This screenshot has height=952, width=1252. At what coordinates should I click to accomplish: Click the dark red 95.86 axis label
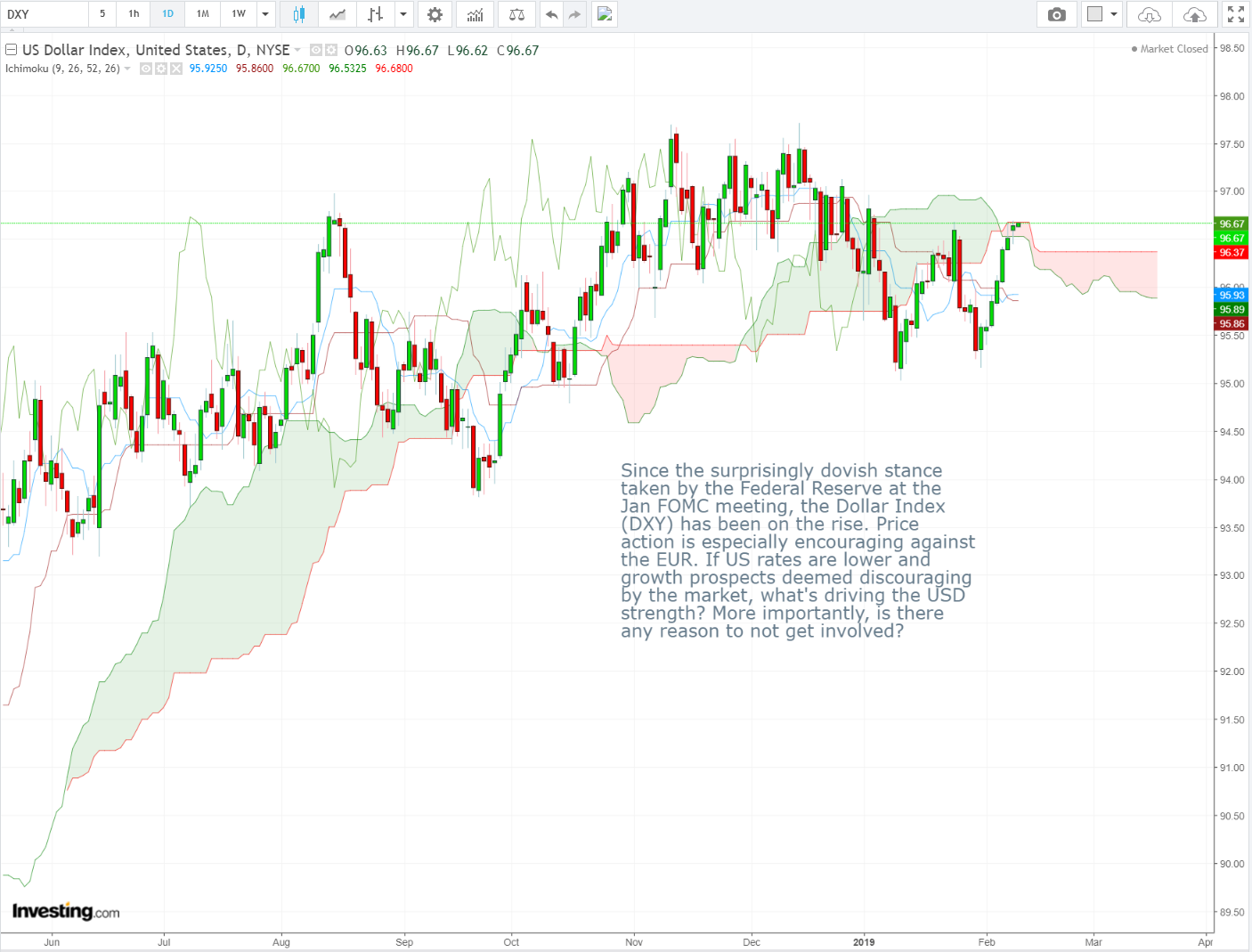point(1232,324)
